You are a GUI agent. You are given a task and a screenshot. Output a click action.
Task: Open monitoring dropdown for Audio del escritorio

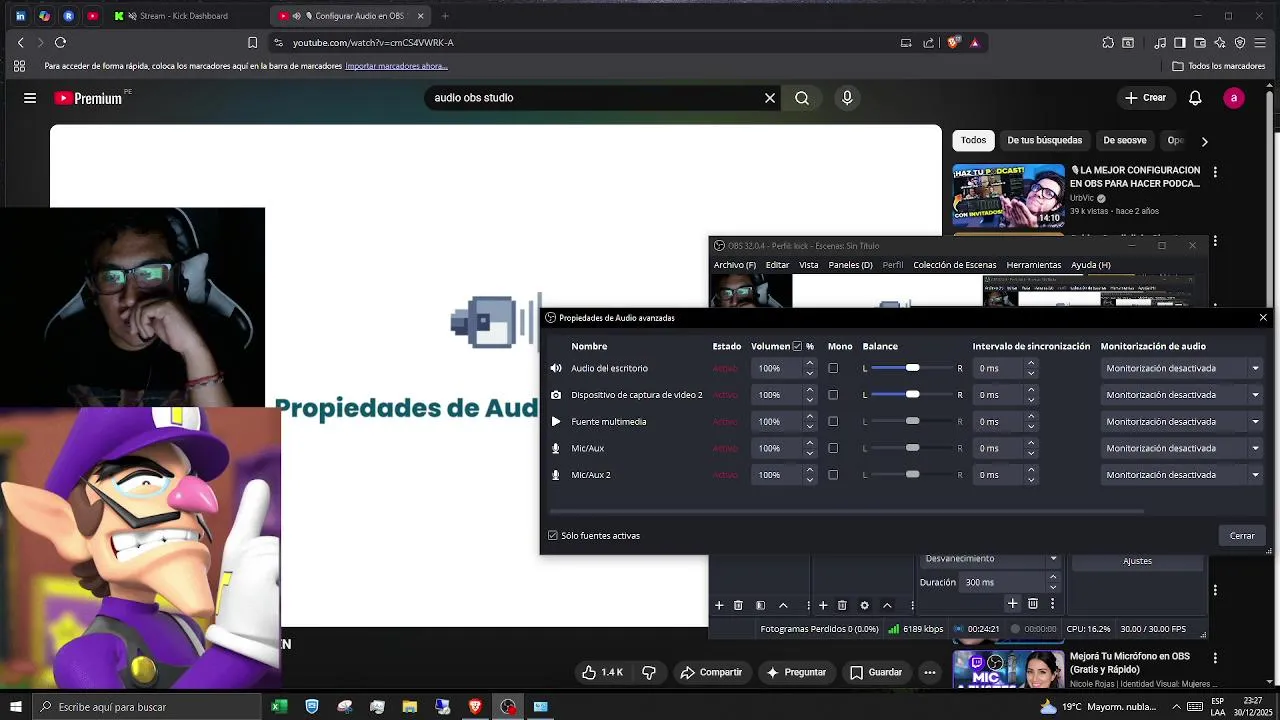tap(1182, 368)
